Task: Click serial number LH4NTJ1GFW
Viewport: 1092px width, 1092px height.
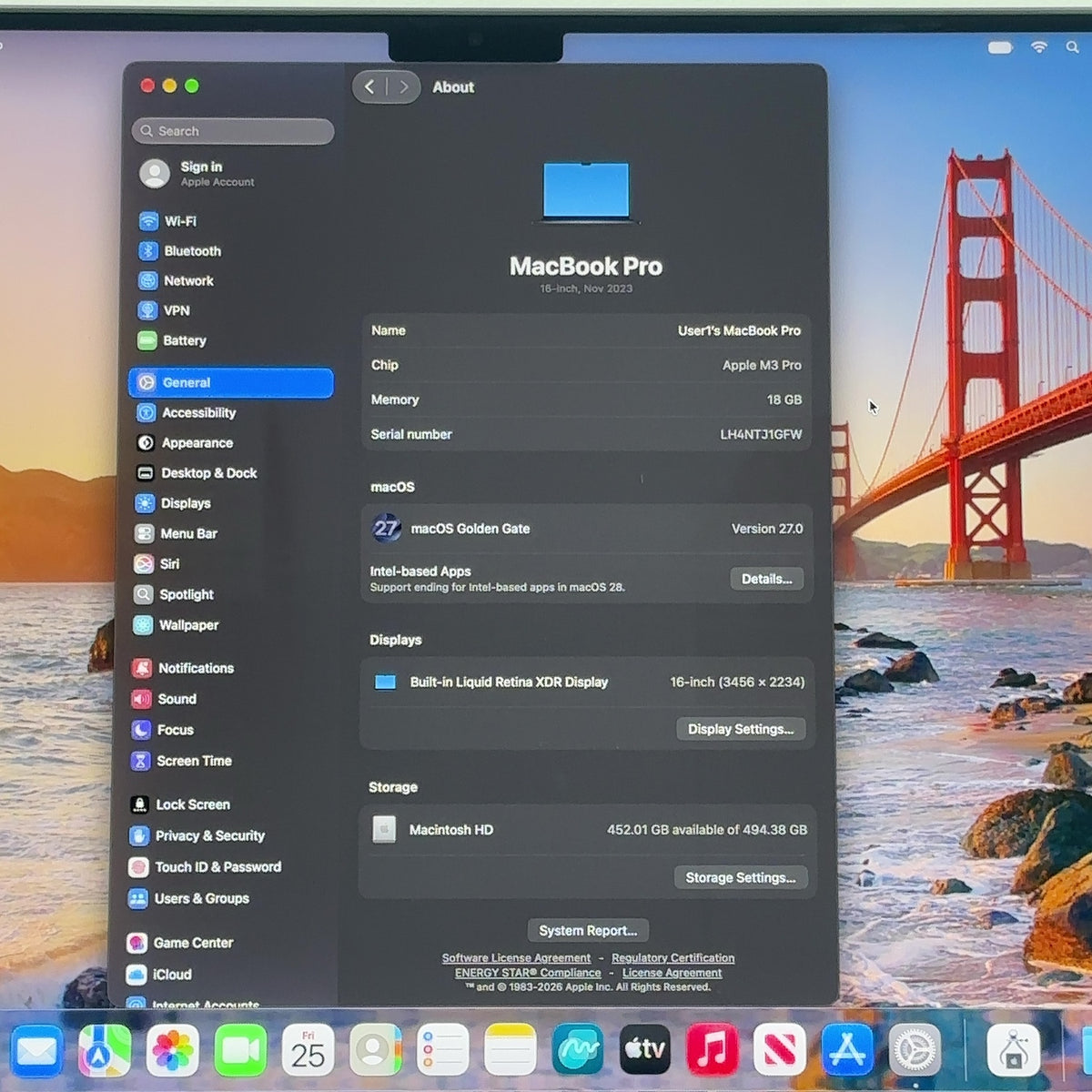Action: click(761, 434)
